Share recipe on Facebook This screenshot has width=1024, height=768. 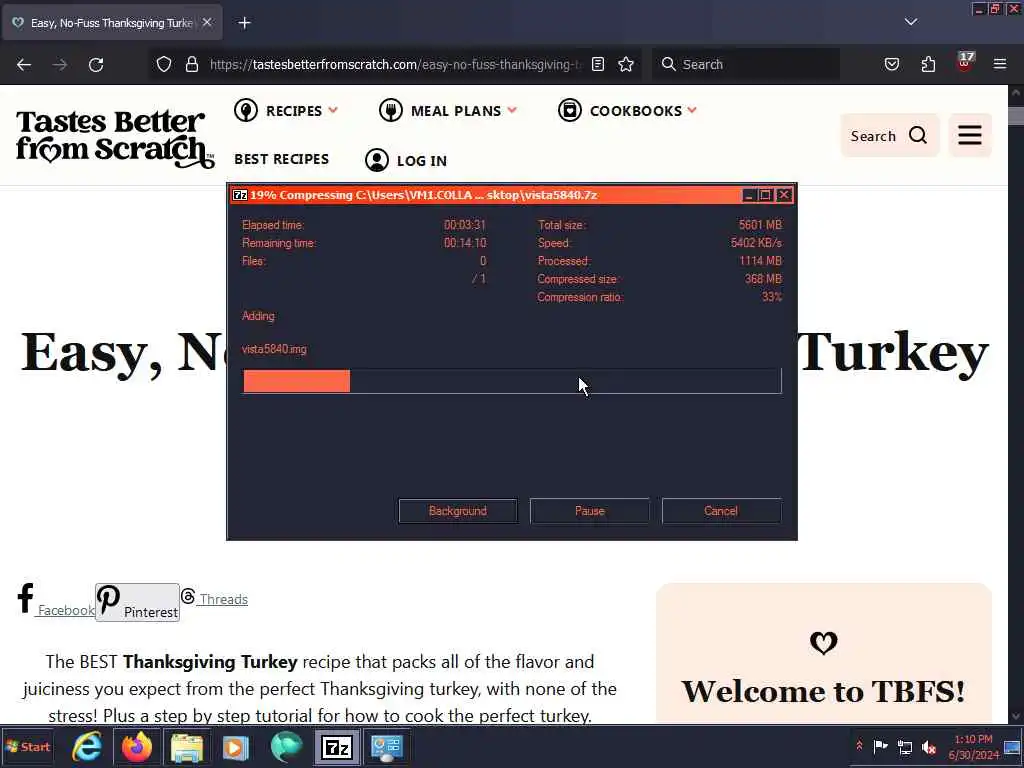click(56, 600)
